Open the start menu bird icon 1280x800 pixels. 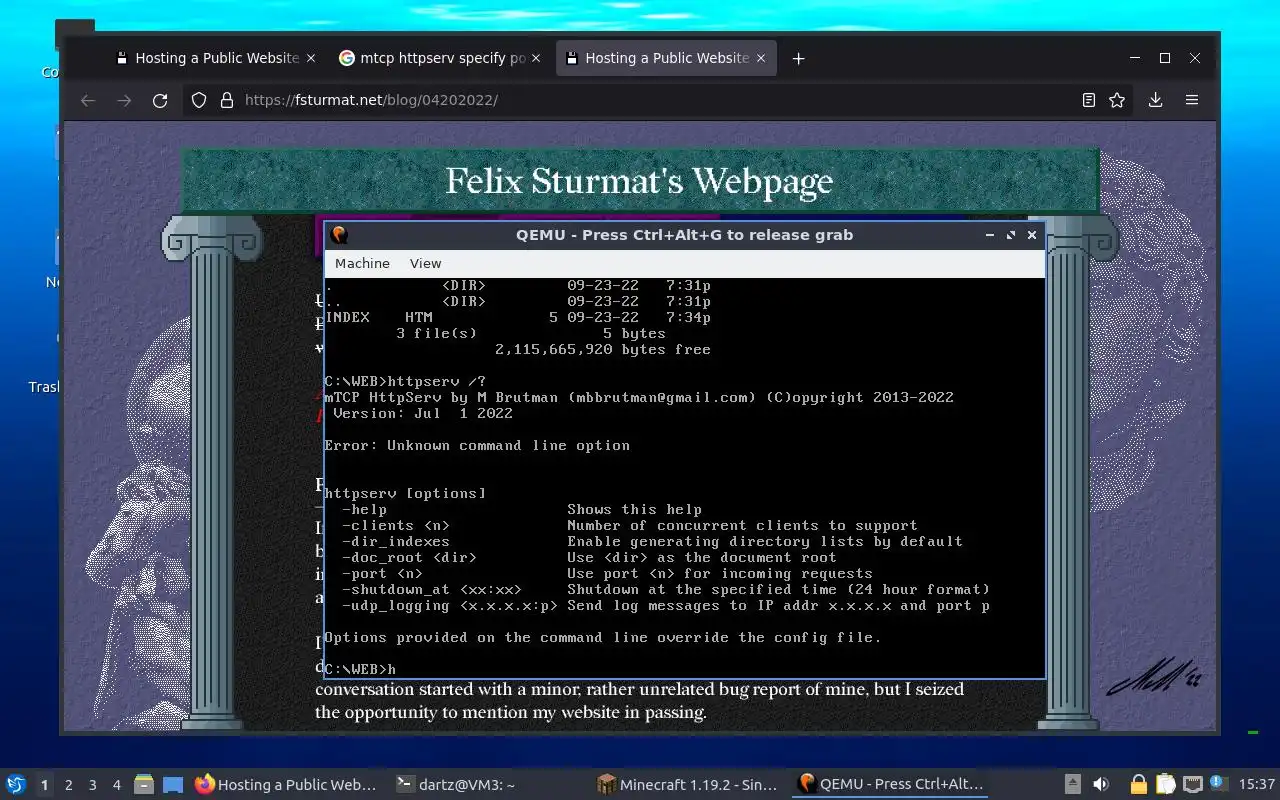[15, 785]
